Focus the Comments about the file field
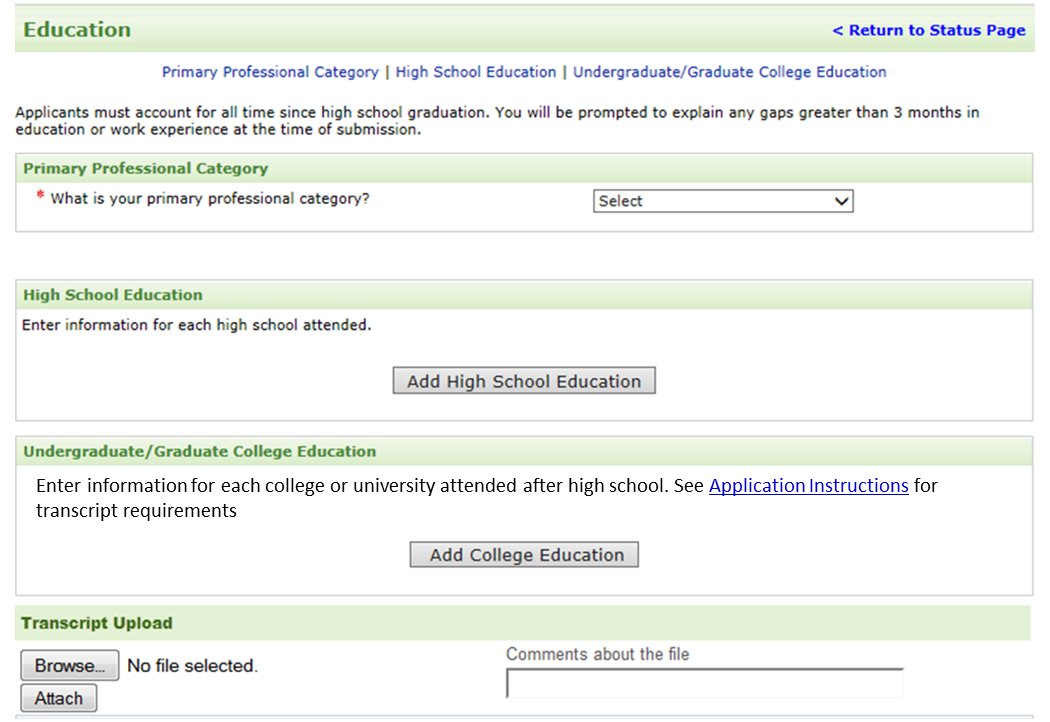Image resolution: width=1050 pixels, height=722 pixels. (x=704, y=683)
